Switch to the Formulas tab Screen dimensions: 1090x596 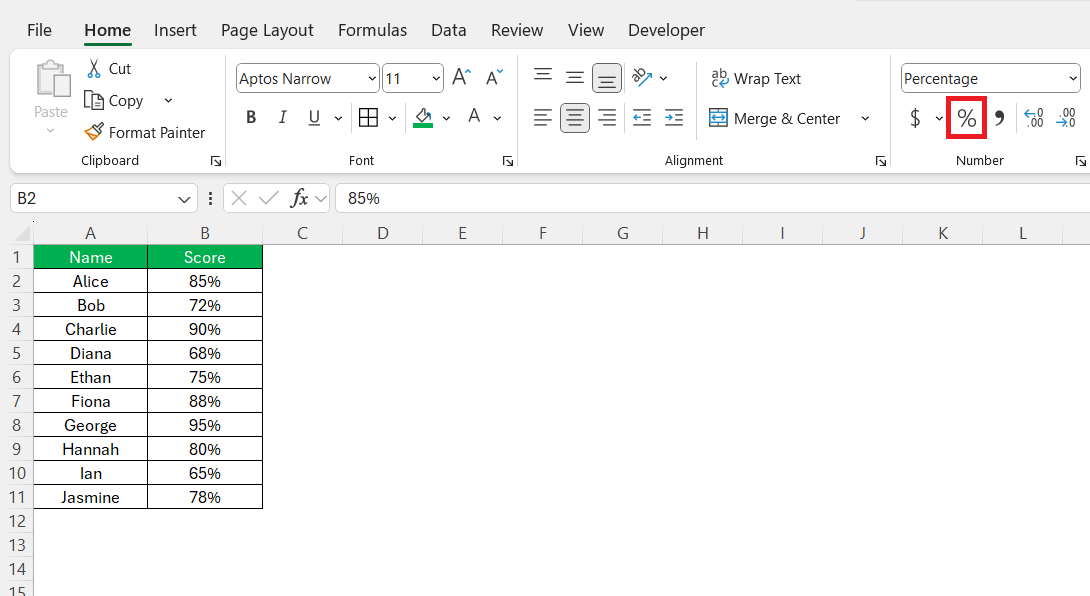click(373, 30)
